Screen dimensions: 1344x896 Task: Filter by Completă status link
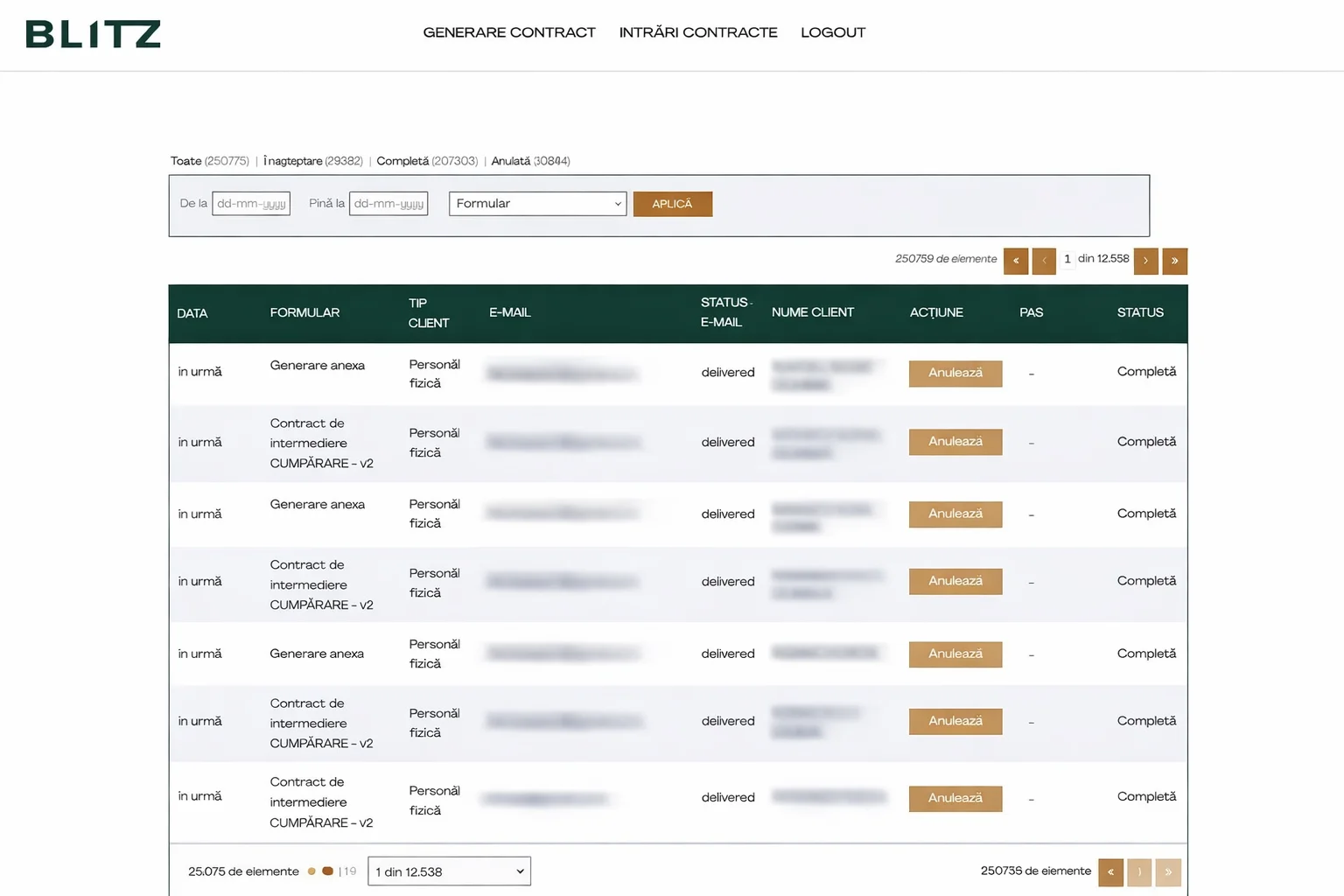tap(402, 161)
